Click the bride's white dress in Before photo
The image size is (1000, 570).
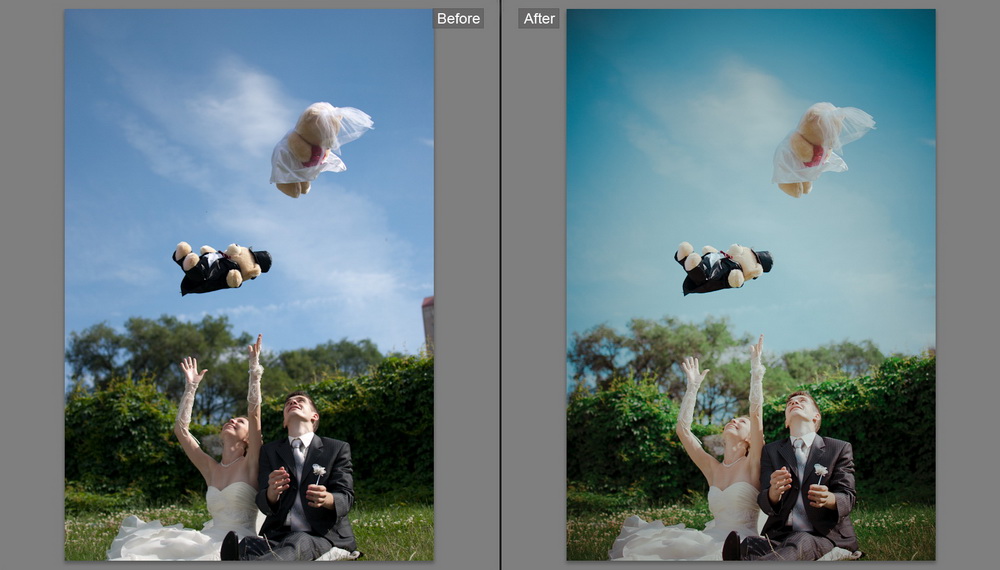point(180,535)
